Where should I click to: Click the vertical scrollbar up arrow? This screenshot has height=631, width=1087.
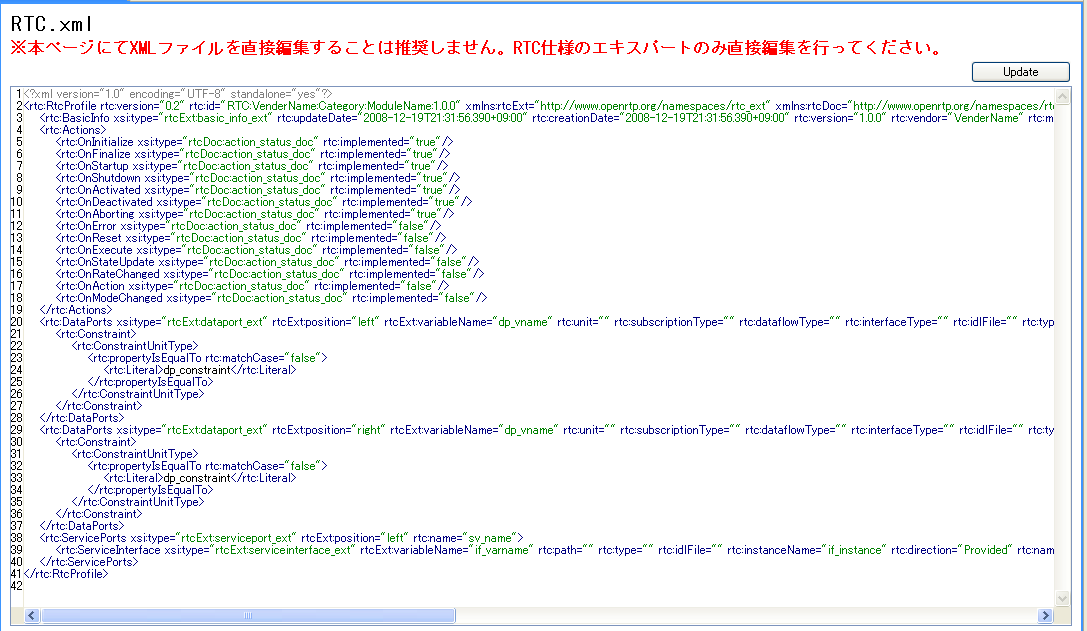(1062, 96)
